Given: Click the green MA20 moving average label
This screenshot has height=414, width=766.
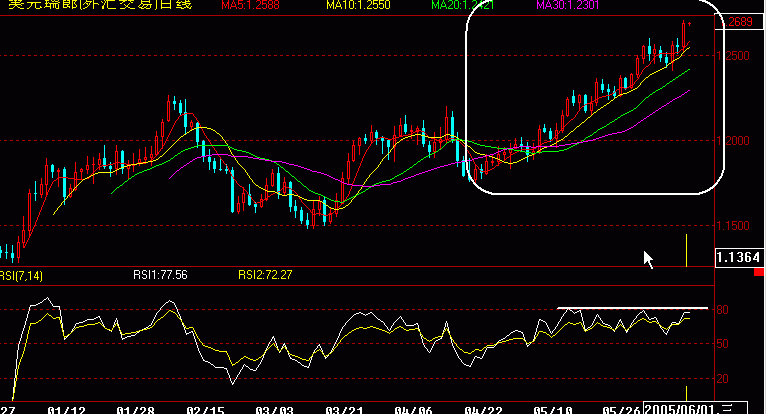Looking at the screenshot, I should [463, 5].
